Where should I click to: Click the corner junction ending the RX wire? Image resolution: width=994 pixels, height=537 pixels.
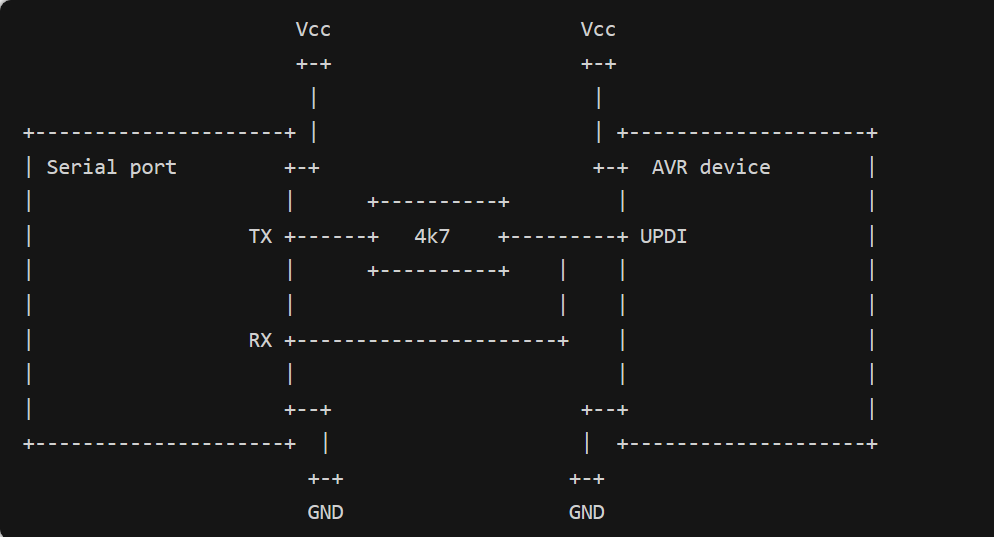[x=563, y=340]
